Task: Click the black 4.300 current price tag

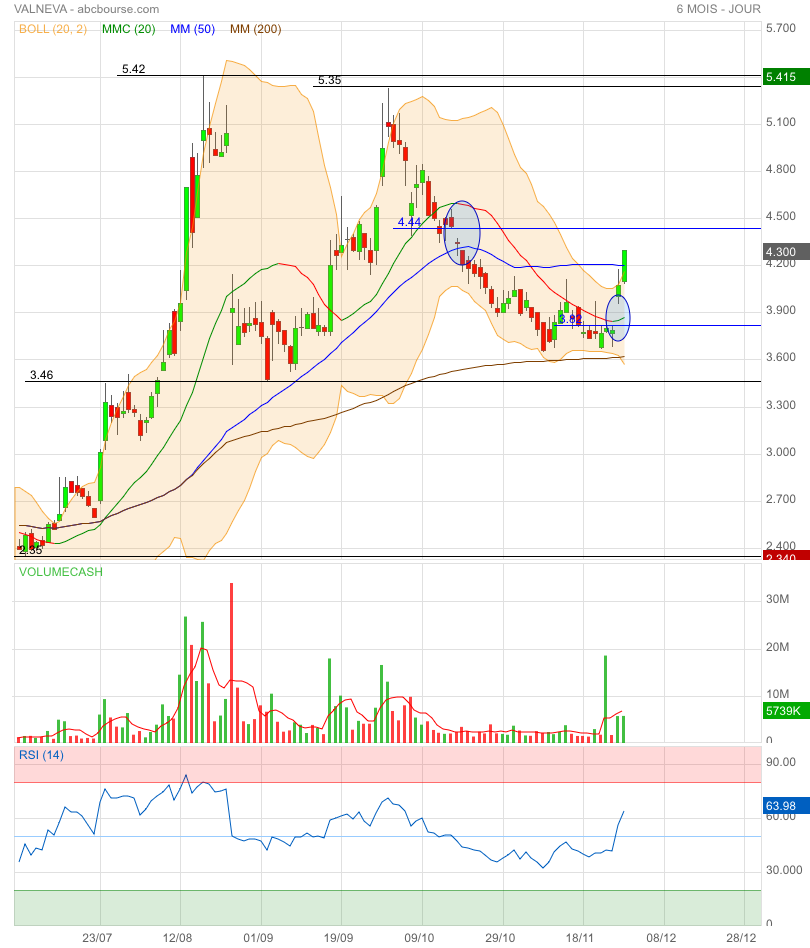Action: pyautogui.click(x=780, y=252)
